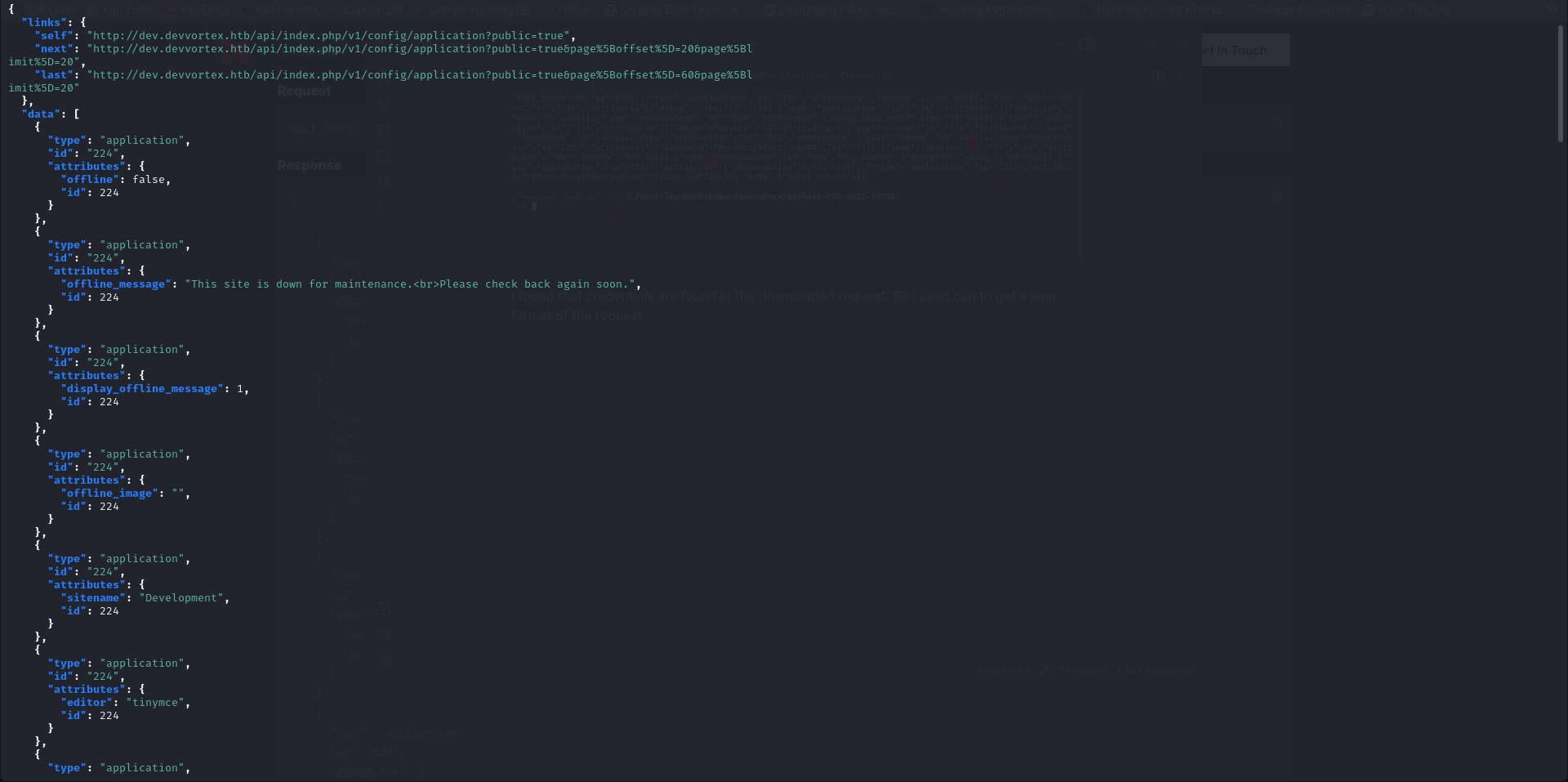Copy the Request code block with its copy icon
Screen dimensions: 1568x782
coord(1276,122)
